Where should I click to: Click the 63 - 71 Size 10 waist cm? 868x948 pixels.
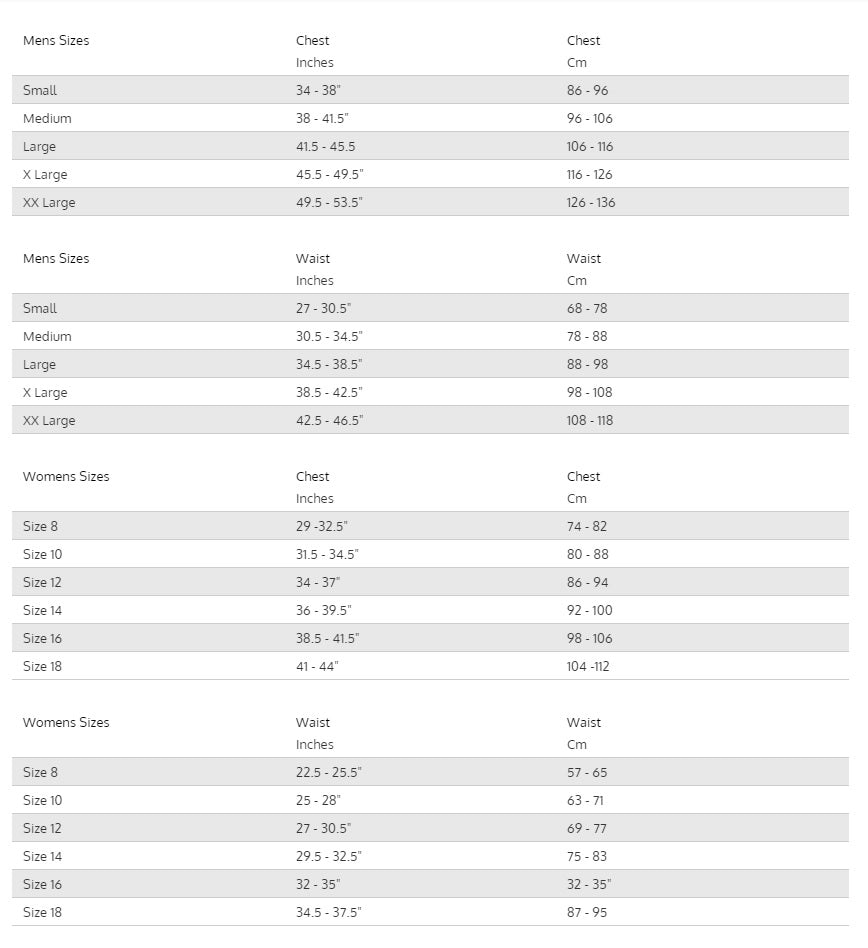[585, 800]
